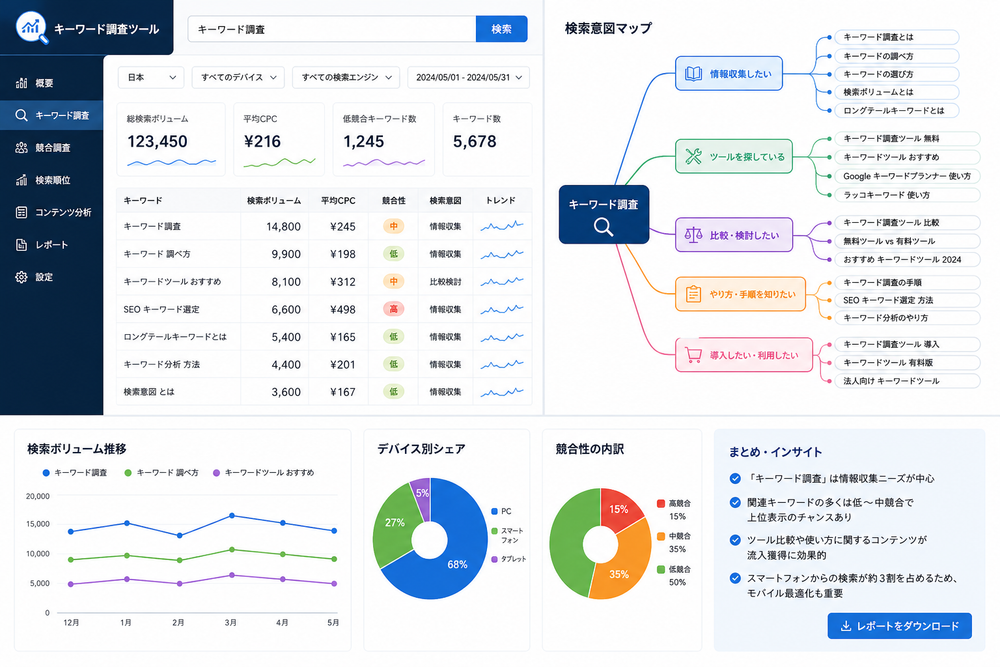
Task: Click the 総検索ボリューム 123,450 stat card
Action: (171, 139)
